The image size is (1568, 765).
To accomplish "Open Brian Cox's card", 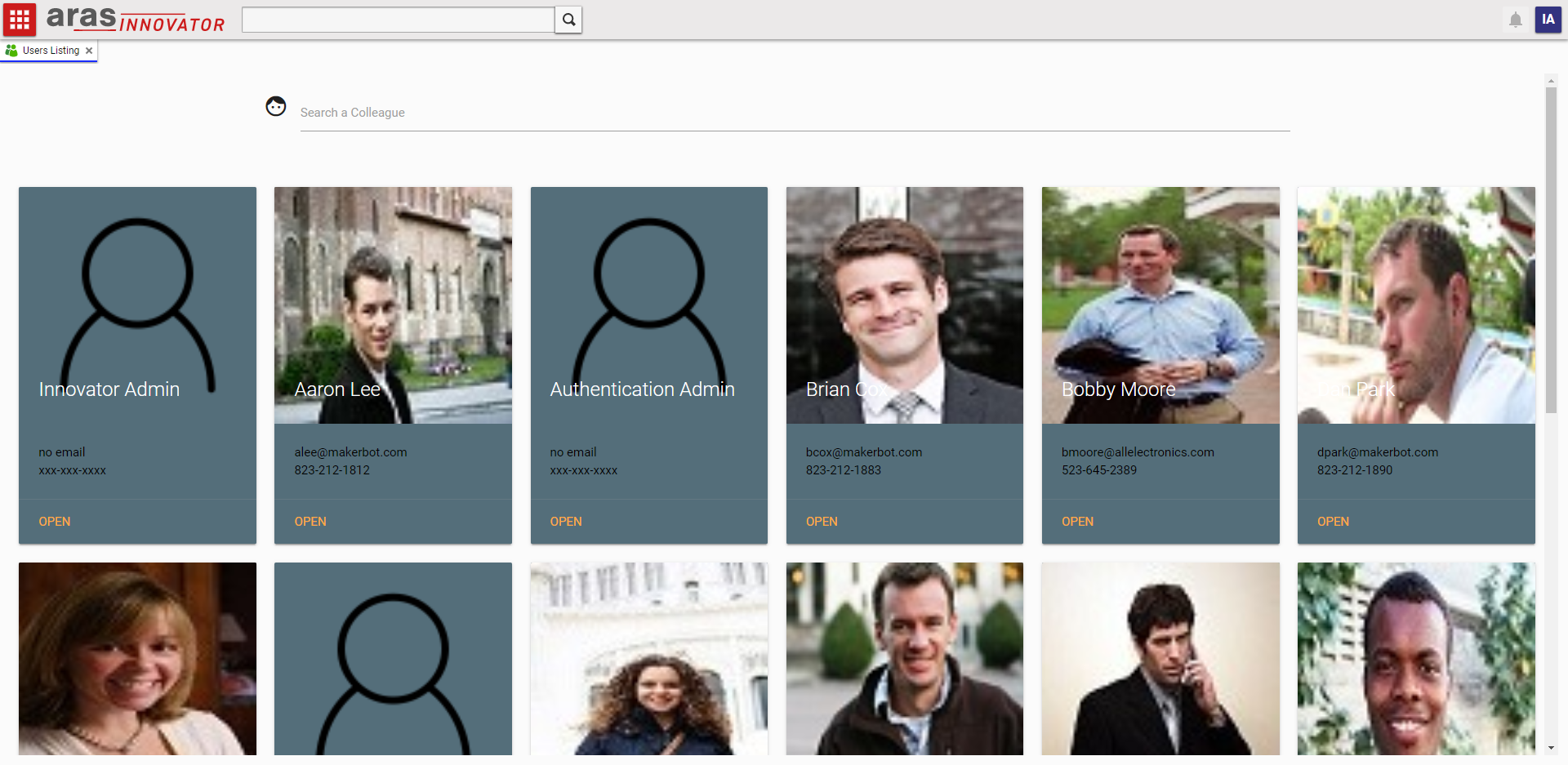I will [x=822, y=522].
